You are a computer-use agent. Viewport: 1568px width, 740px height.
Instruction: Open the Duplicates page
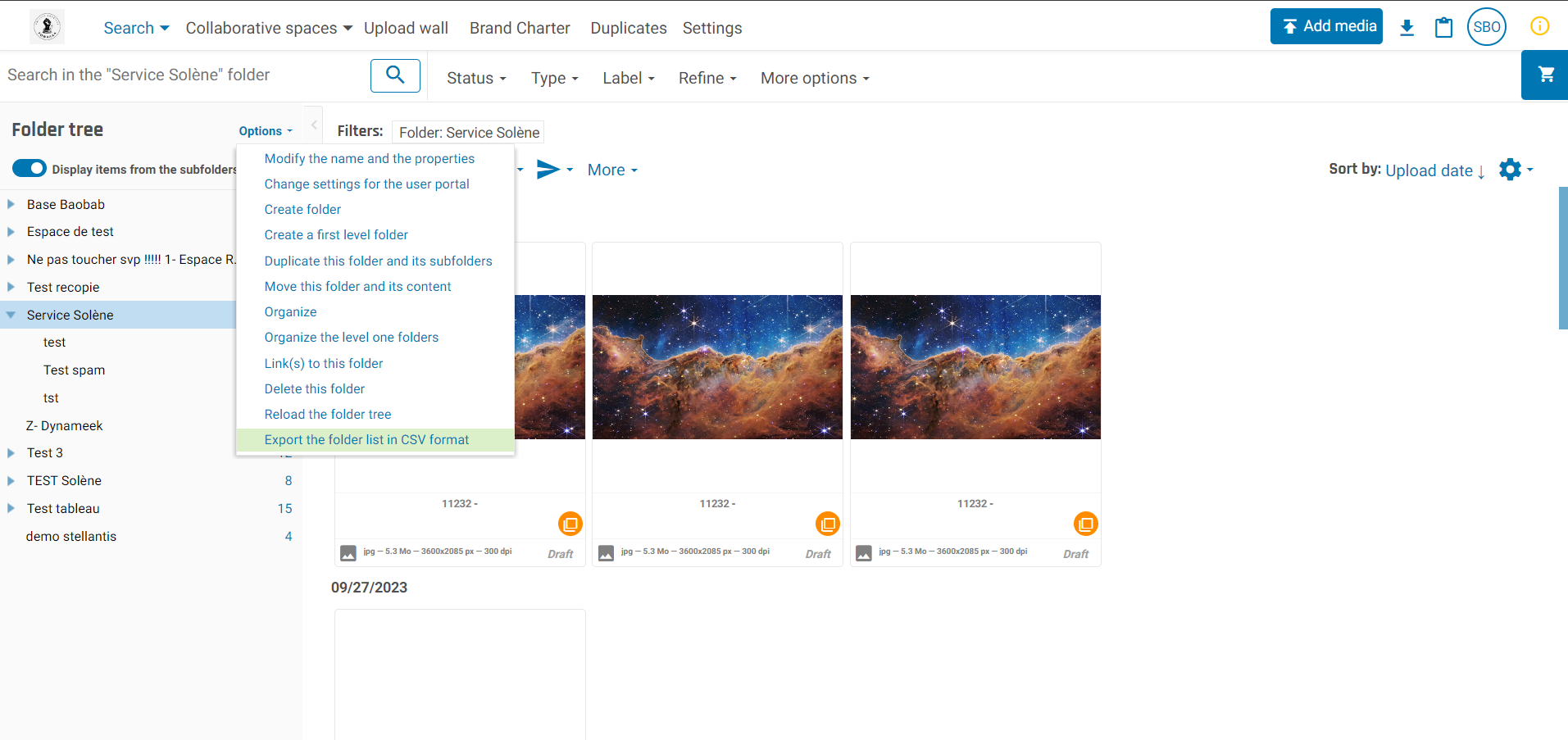pyautogui.click(x=629, y=28)
